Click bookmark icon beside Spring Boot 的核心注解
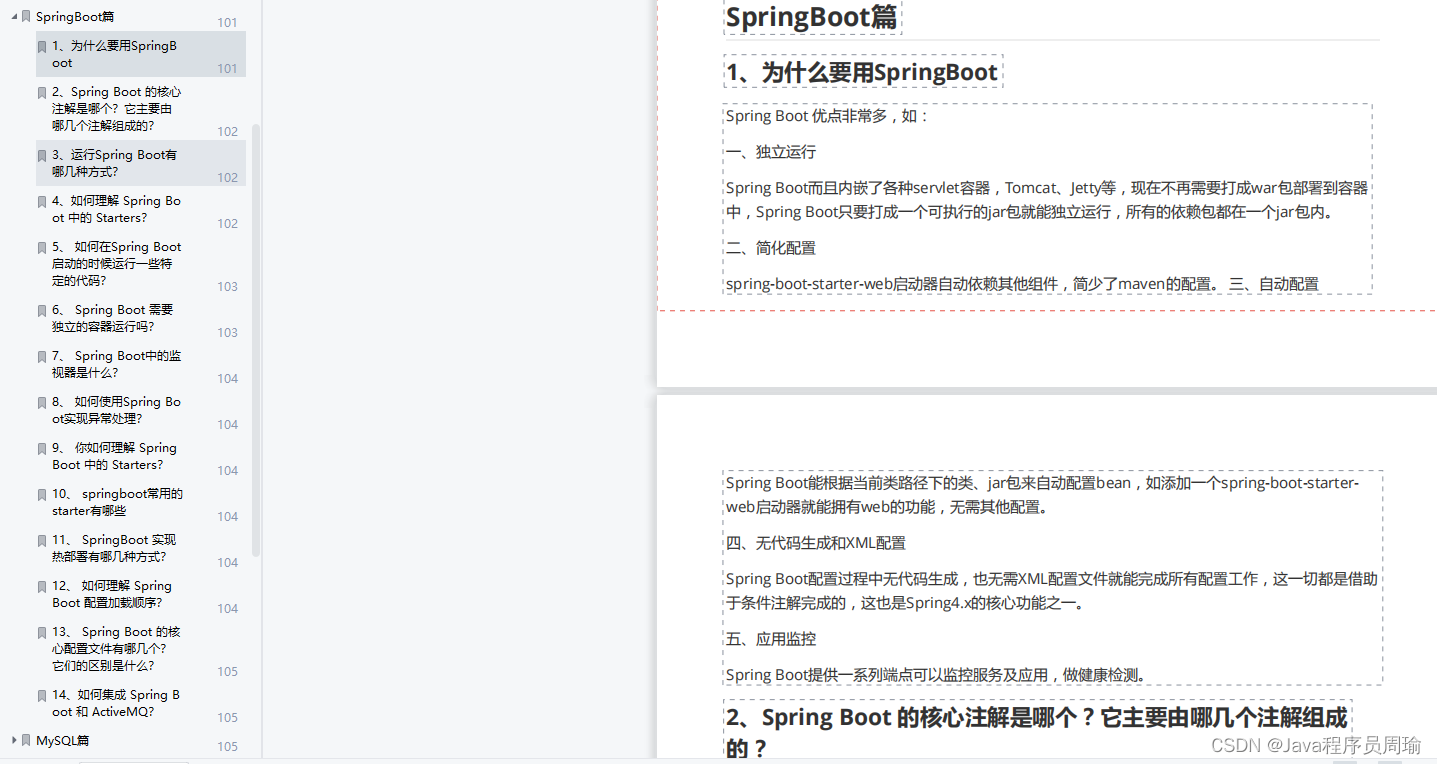Viewport: 1437px width, 764px height. (42, 93)
